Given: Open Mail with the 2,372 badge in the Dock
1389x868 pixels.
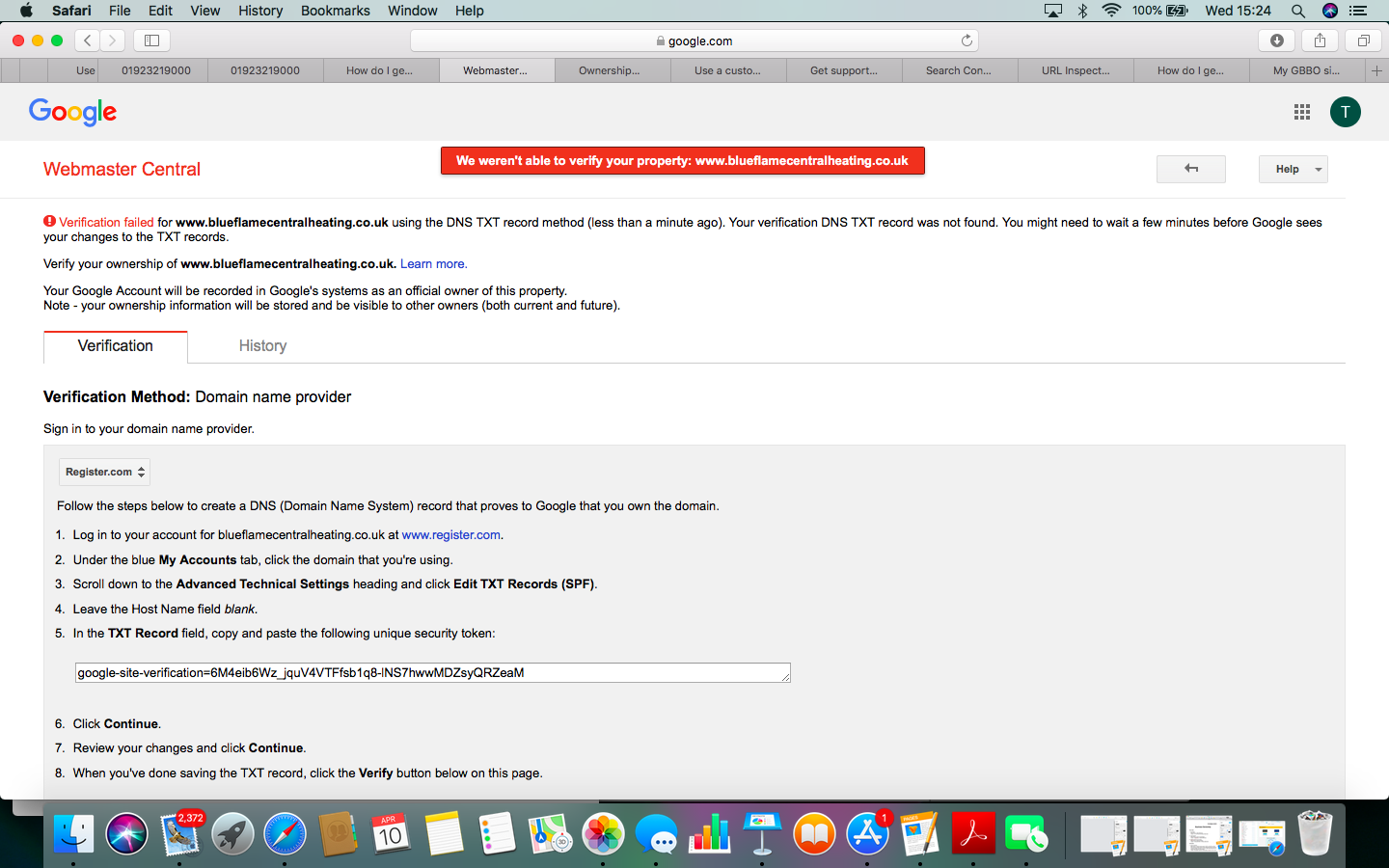Looking at the screenshot, I should [x=180, y=833].
